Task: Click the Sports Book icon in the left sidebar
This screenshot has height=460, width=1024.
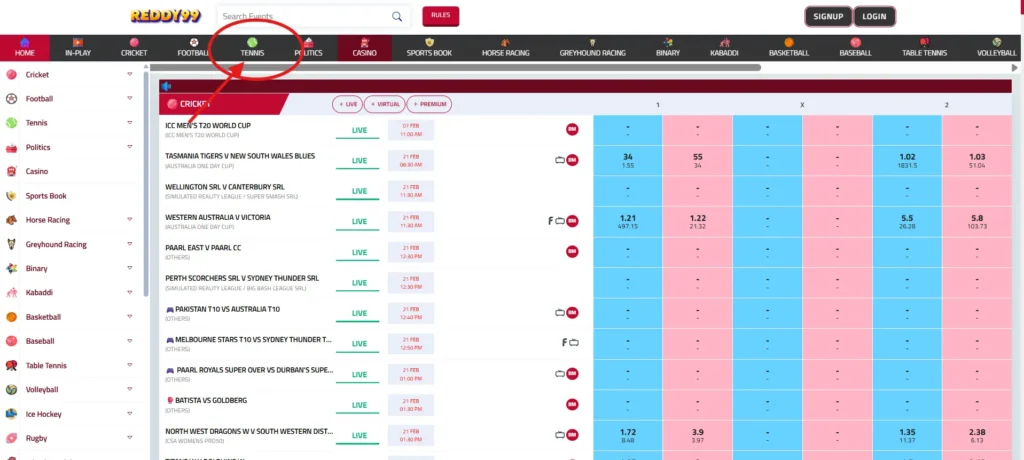Action: tap(11, 195)
